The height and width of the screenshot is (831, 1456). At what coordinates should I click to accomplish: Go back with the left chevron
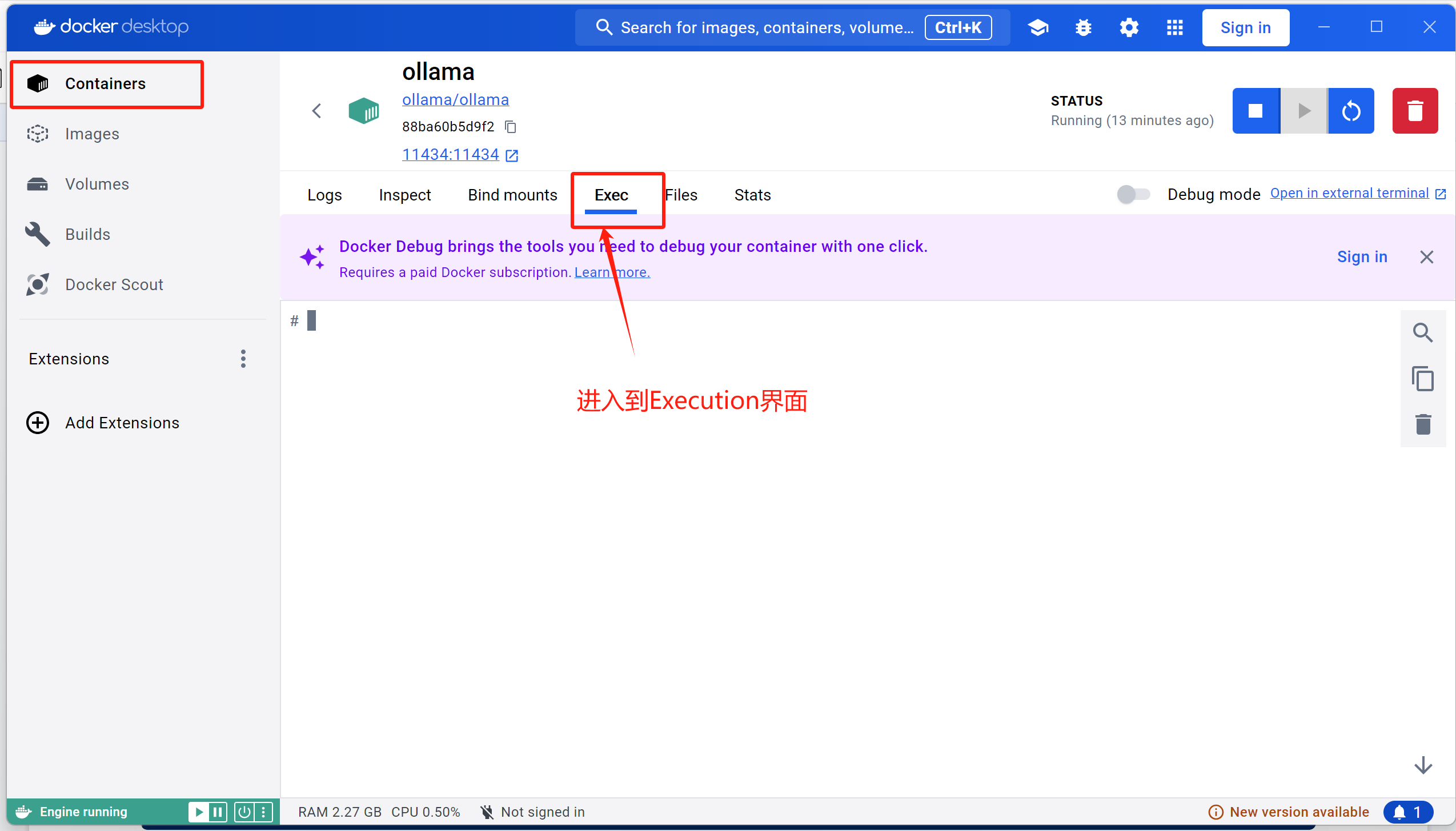click(317, 111)
